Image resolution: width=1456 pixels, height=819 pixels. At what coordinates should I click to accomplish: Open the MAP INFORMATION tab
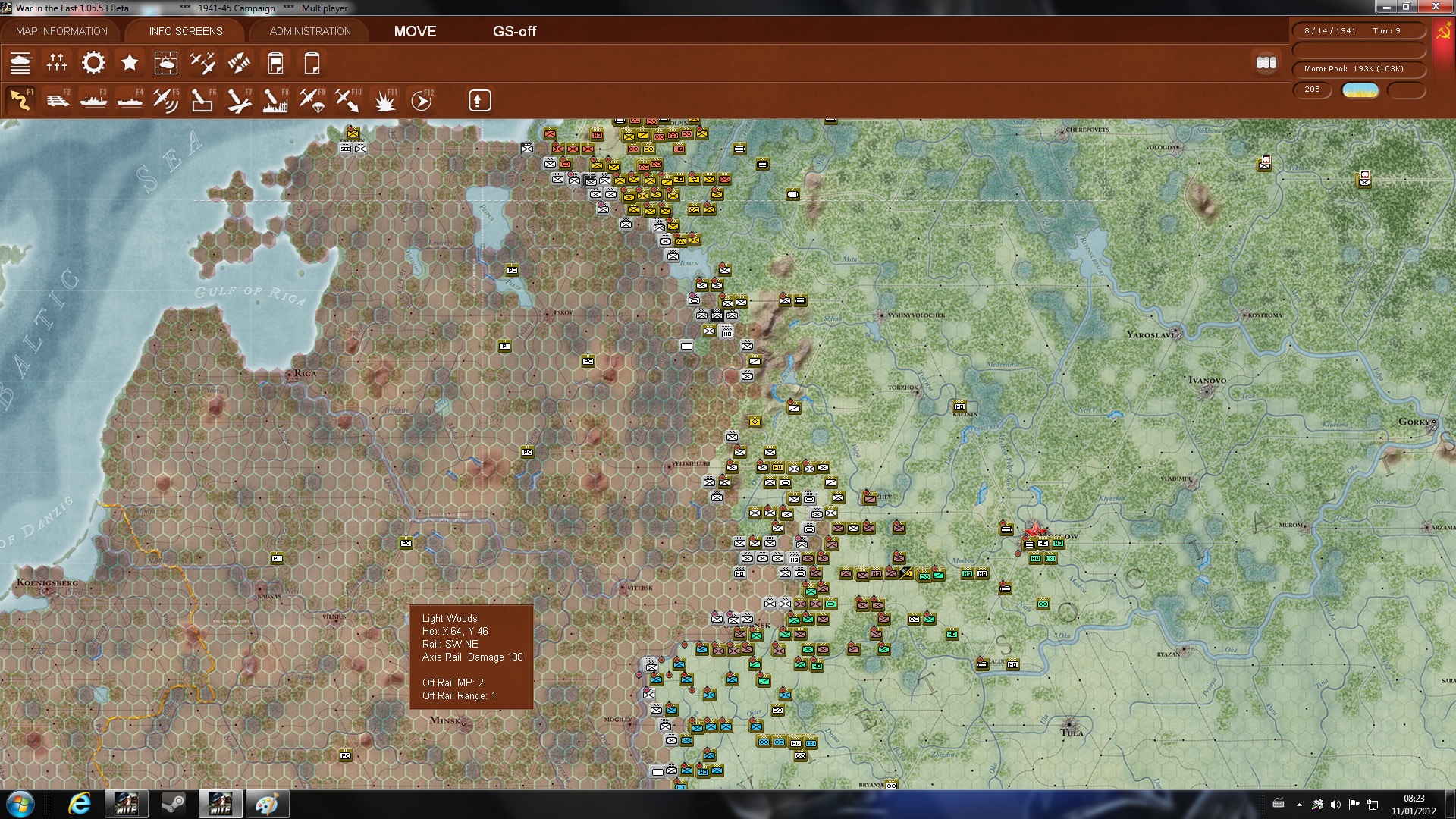61,31
